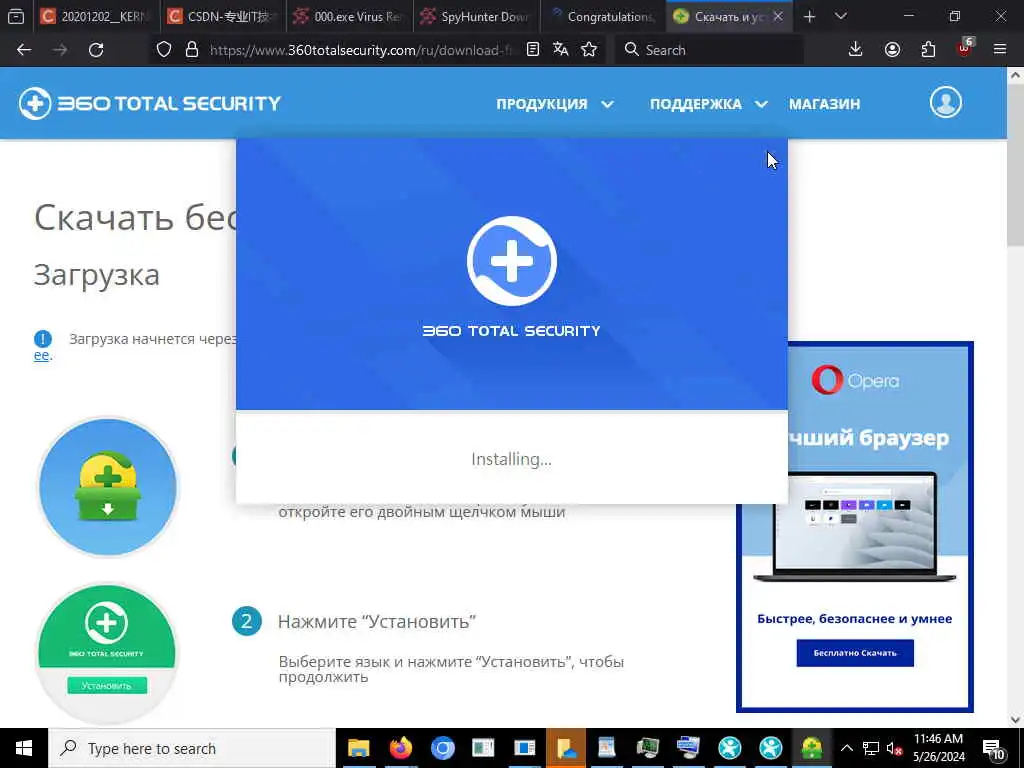The height and width of the screenshot is (768, 1024).
Task: Click the installer's 360 plus logo
Action: pyautogui.click(x=512, y=261)
